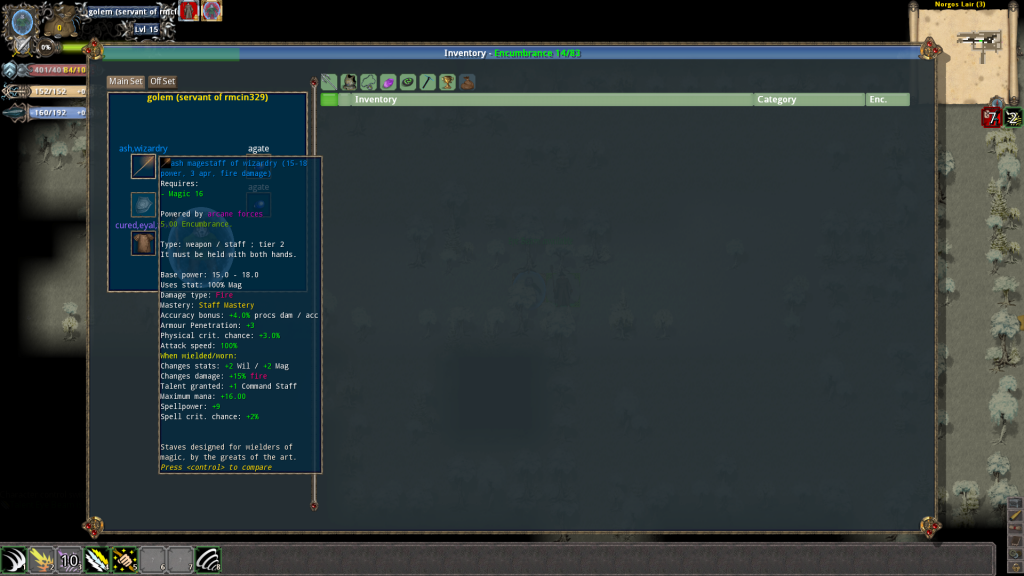Select the red robed party member portrait

click(x=189, y=10)
